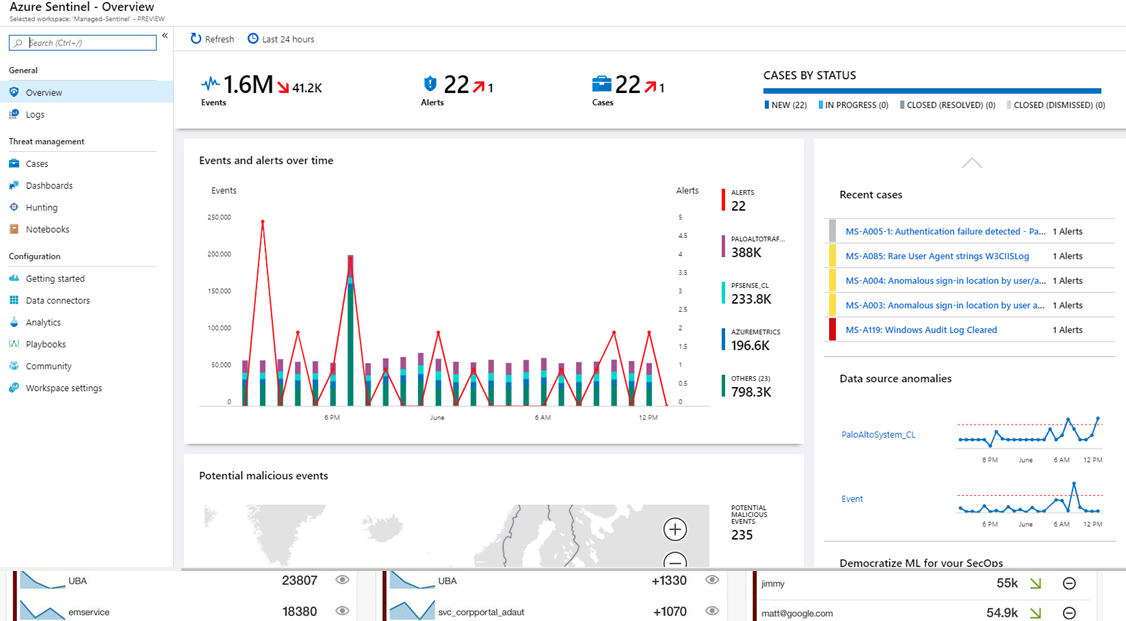The width and height of the screenshot is (1126, 621).
Task: Click the minus icon in matt@google.com row
Action: coord(1069,613)
